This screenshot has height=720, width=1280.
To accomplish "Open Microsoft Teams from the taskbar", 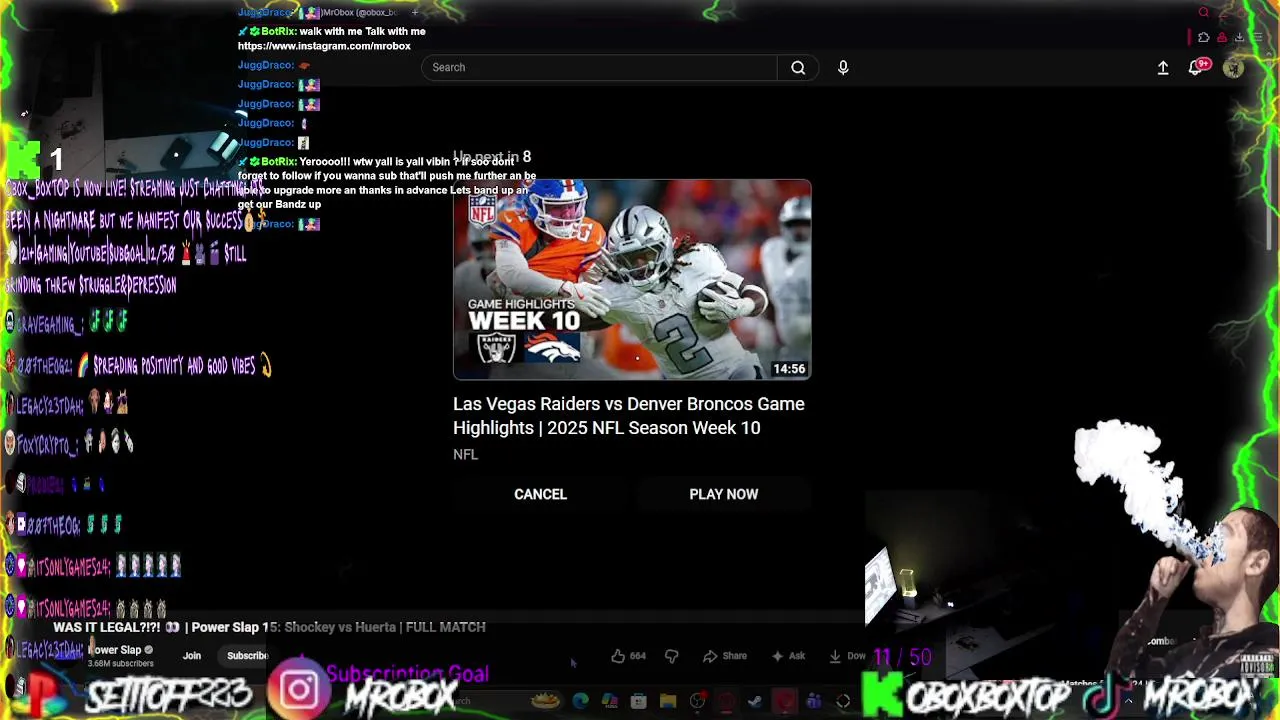I will click(x=814, y=701).
